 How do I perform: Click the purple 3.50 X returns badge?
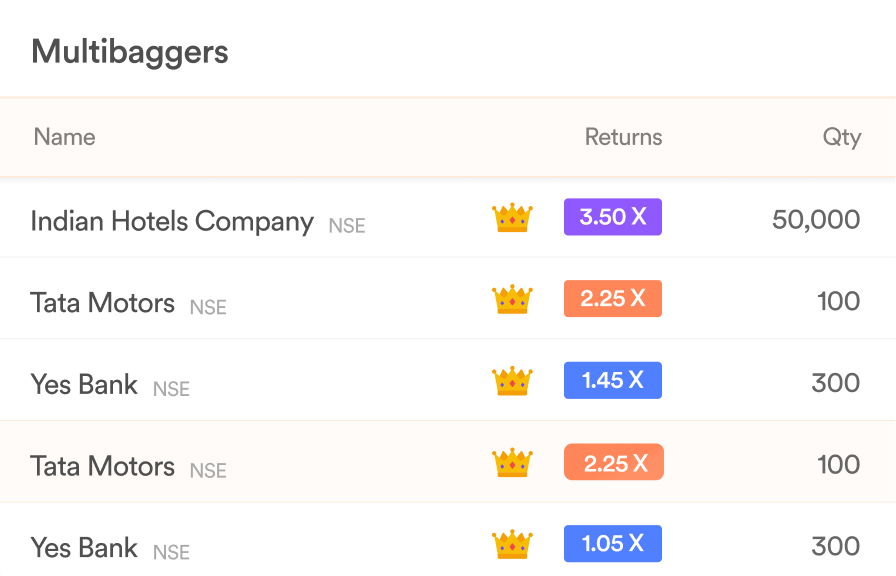pos(613,217)
